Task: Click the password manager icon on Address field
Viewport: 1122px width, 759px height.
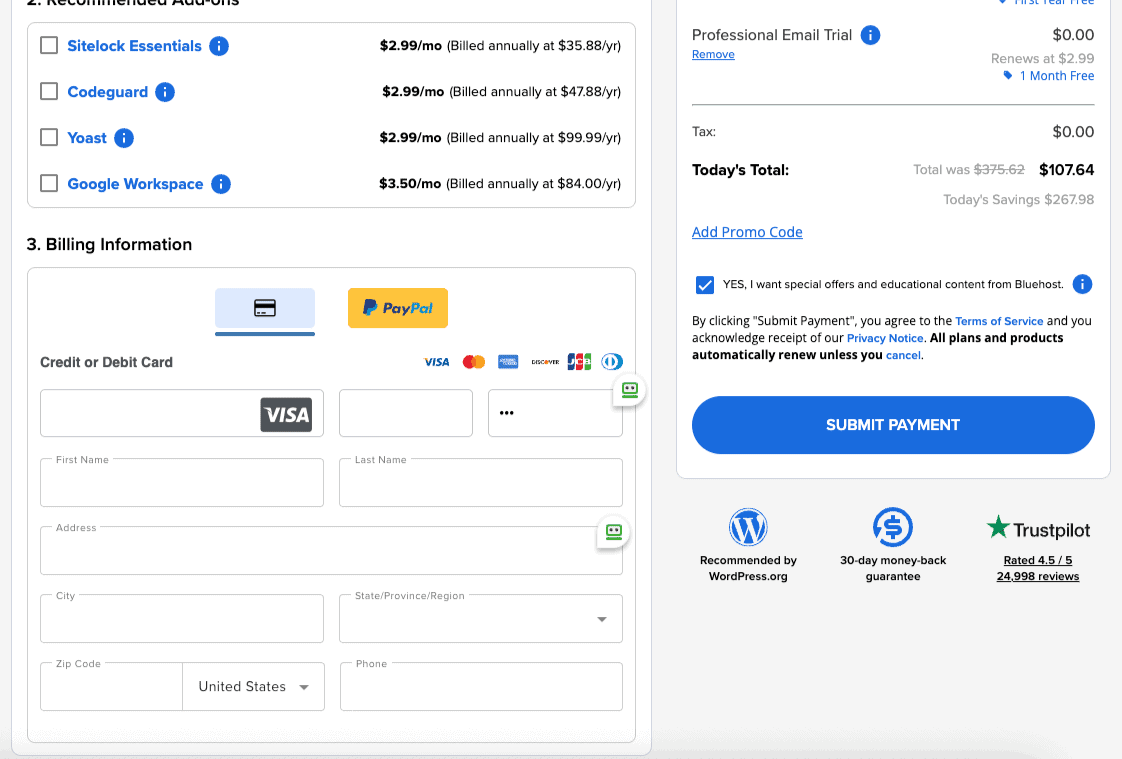Action: [x=614, y=532]
